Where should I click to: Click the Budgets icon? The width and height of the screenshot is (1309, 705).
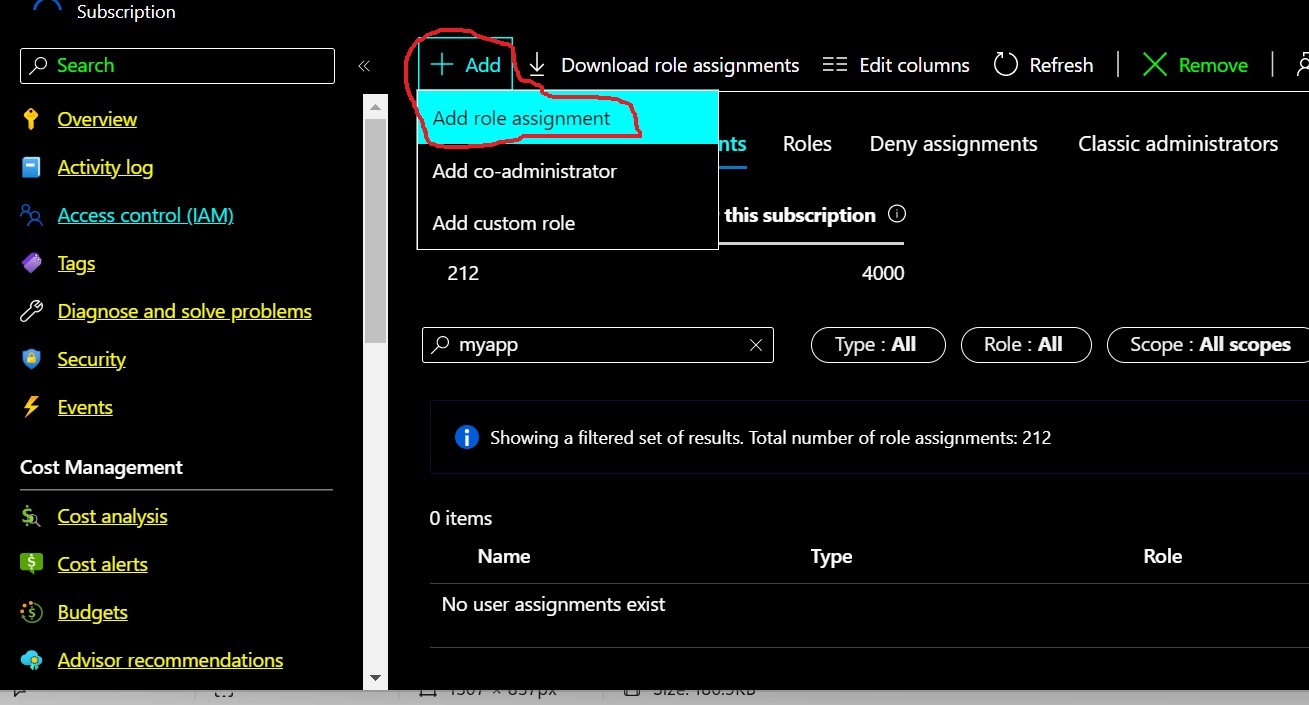31,612
